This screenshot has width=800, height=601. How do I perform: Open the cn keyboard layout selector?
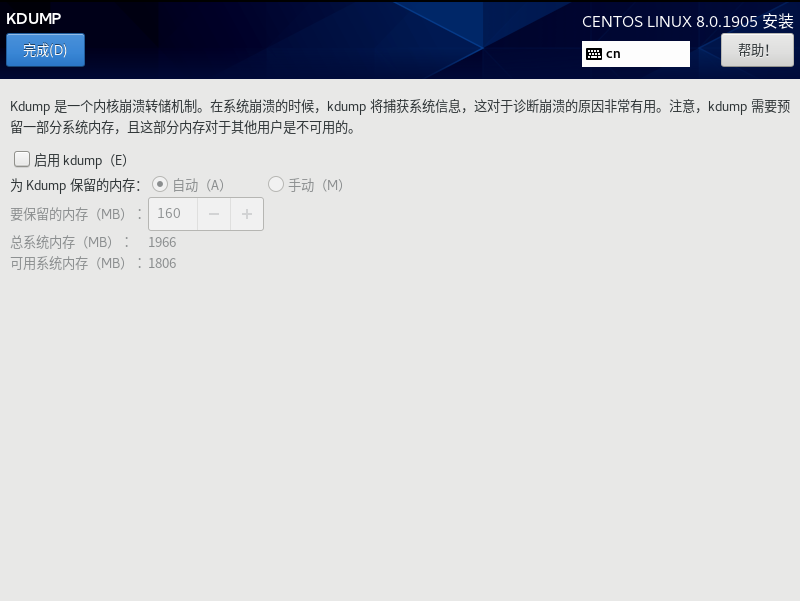(x=636, y=54)
